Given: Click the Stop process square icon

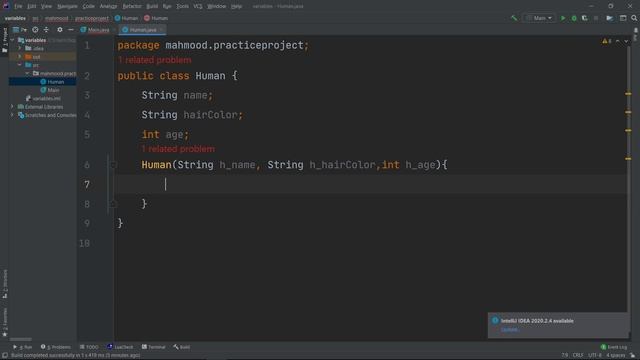Looking at the screenshot, I should point(596,18).
